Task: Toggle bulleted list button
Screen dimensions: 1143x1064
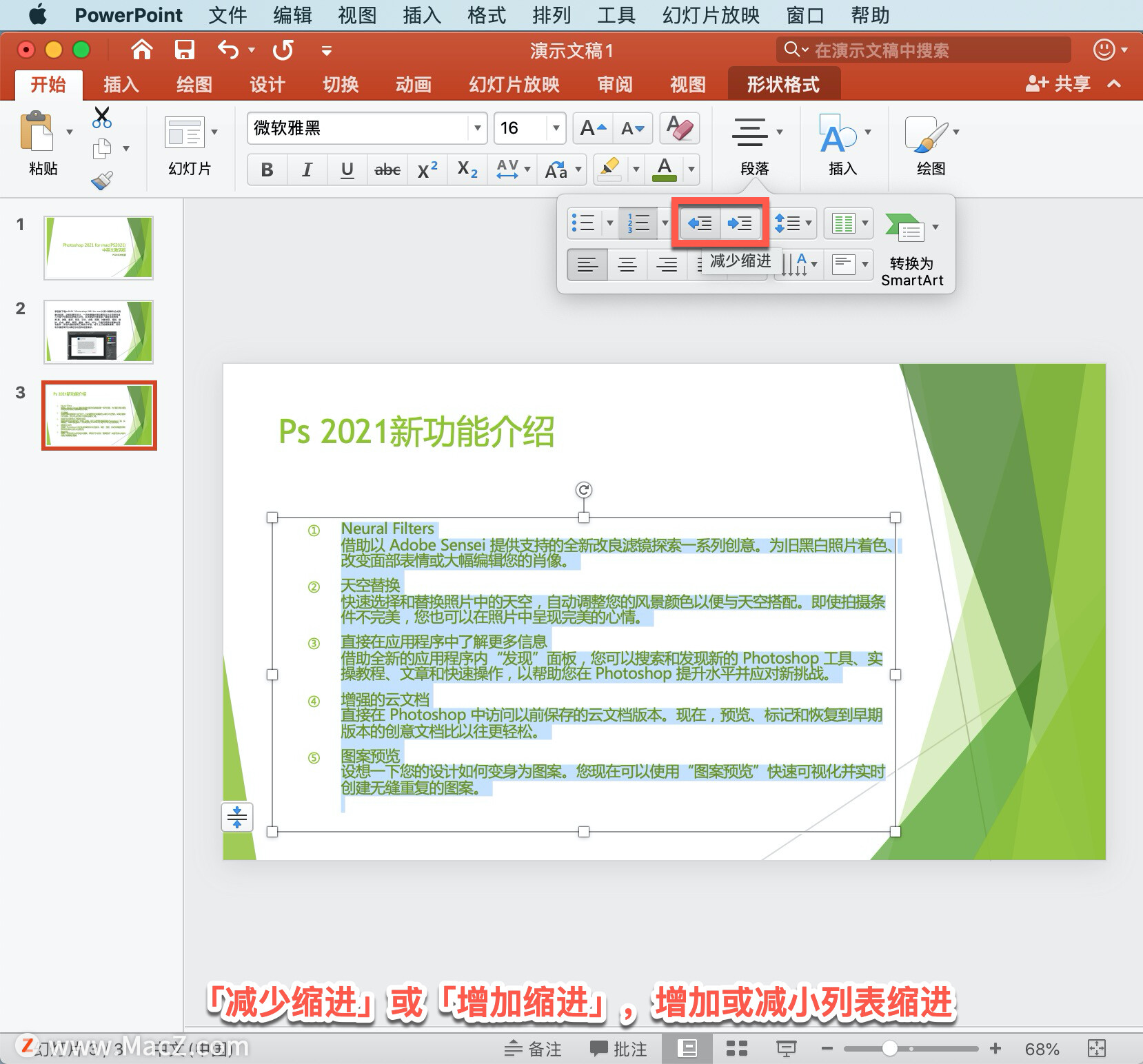Action: (583, 223)
